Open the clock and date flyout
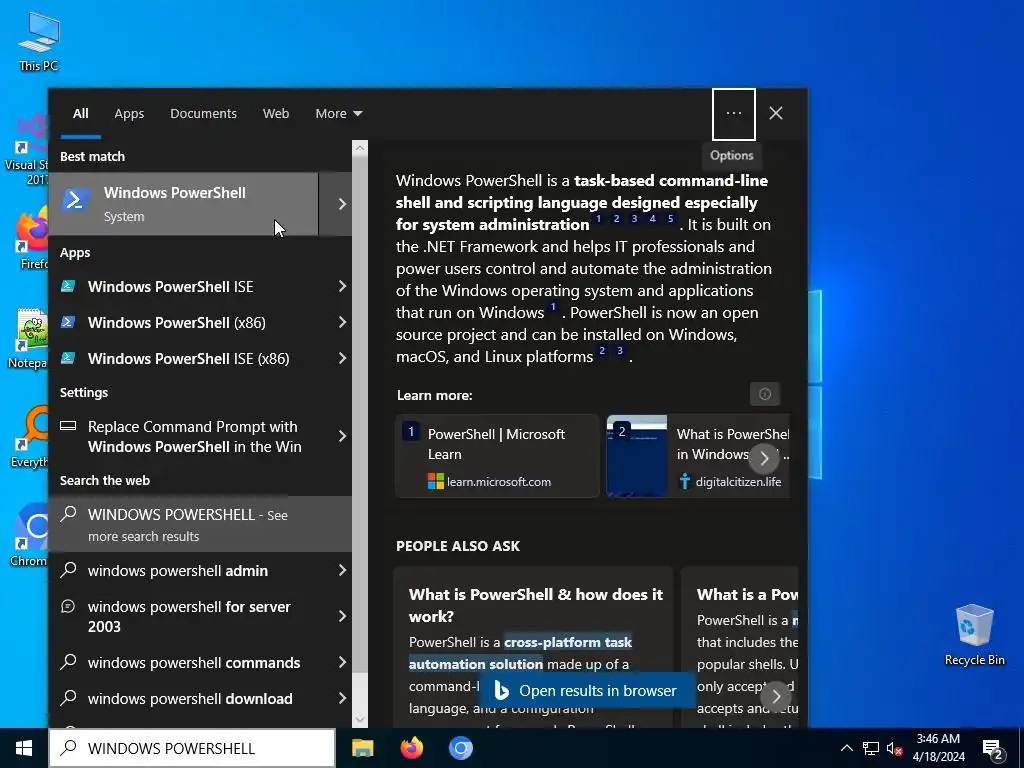The height and width of the screenshot is (768, 1024). (938, 748)
